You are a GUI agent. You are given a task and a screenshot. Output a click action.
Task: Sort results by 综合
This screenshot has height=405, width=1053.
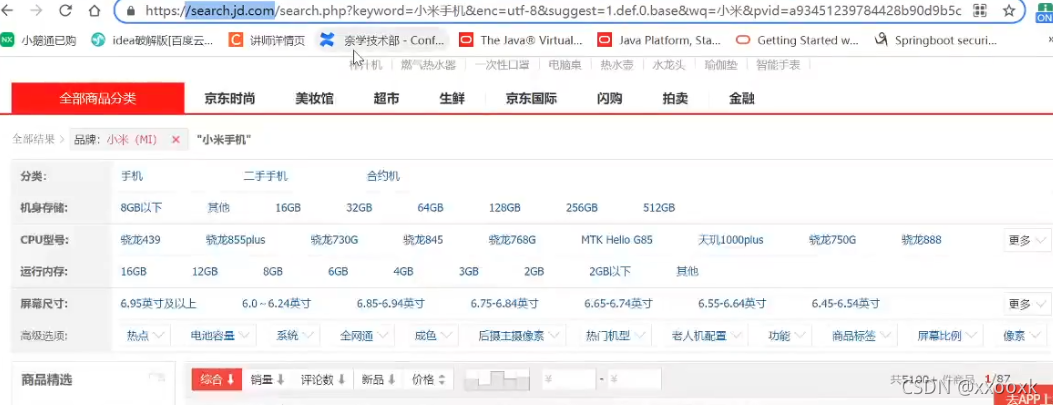[217, 379]
